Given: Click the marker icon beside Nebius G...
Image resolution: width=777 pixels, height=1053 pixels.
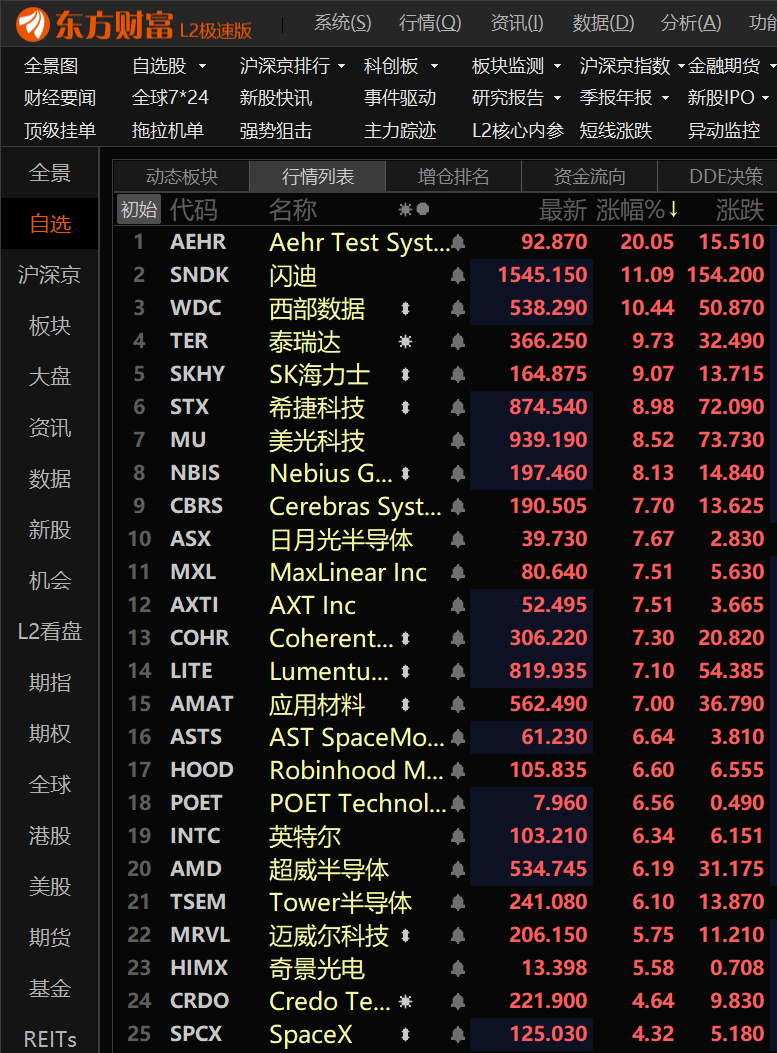Looking at the screenshot, I should click(x=405, y=473).
